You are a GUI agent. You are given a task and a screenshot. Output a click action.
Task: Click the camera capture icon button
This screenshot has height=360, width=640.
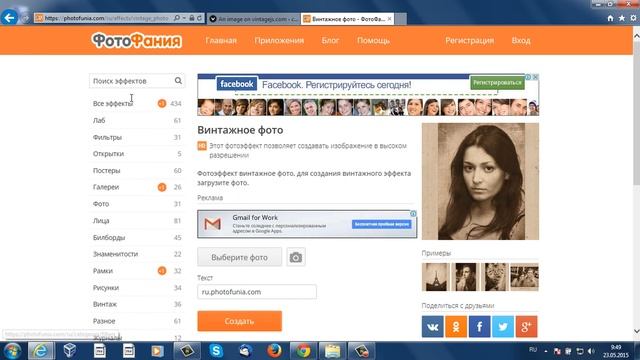pyautogui.click(x=296, y=257)
